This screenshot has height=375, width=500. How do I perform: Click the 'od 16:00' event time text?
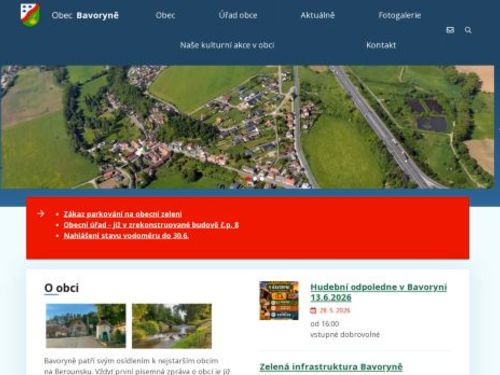click(x=325, y=324)
